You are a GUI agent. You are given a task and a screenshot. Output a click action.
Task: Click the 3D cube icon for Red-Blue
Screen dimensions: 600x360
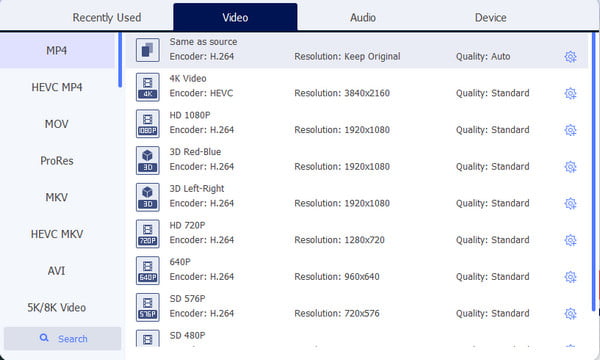point(148,160)
